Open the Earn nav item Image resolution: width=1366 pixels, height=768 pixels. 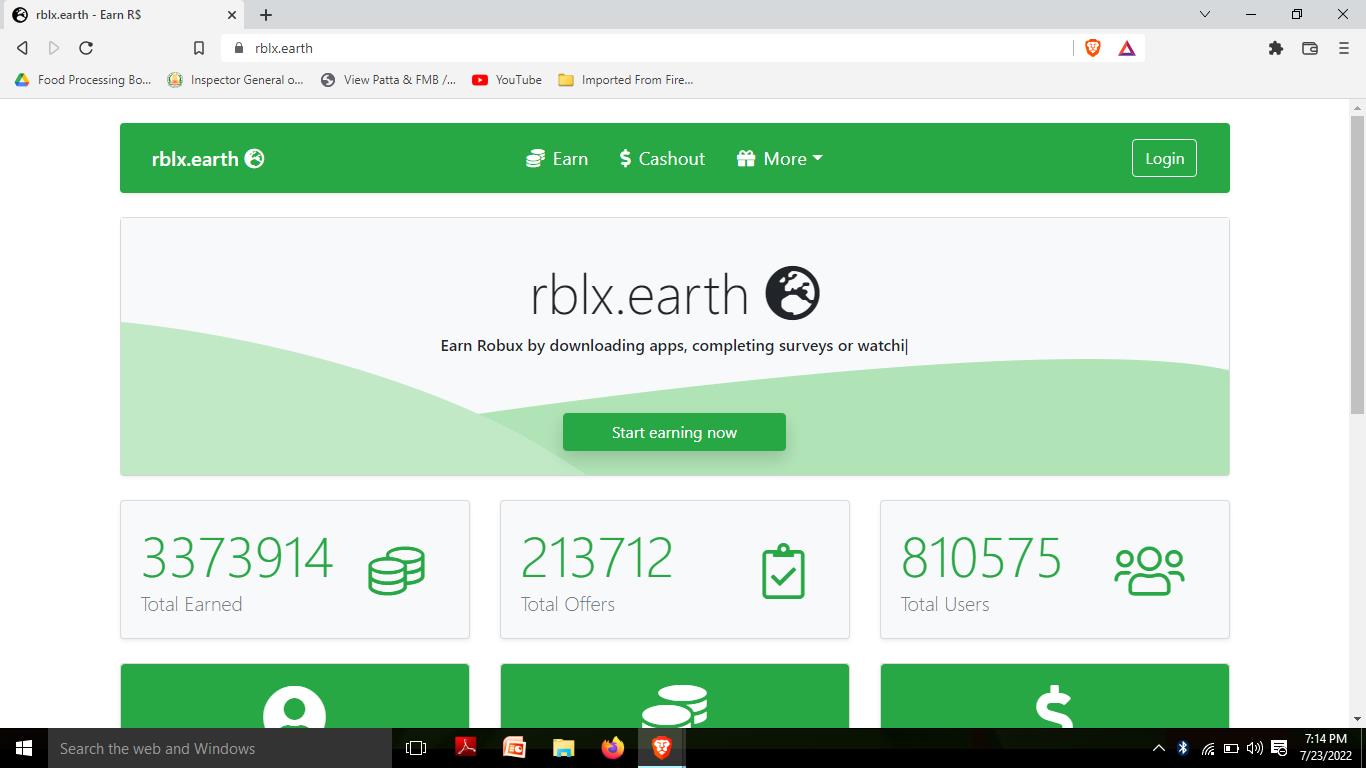(x=557, y=158)
